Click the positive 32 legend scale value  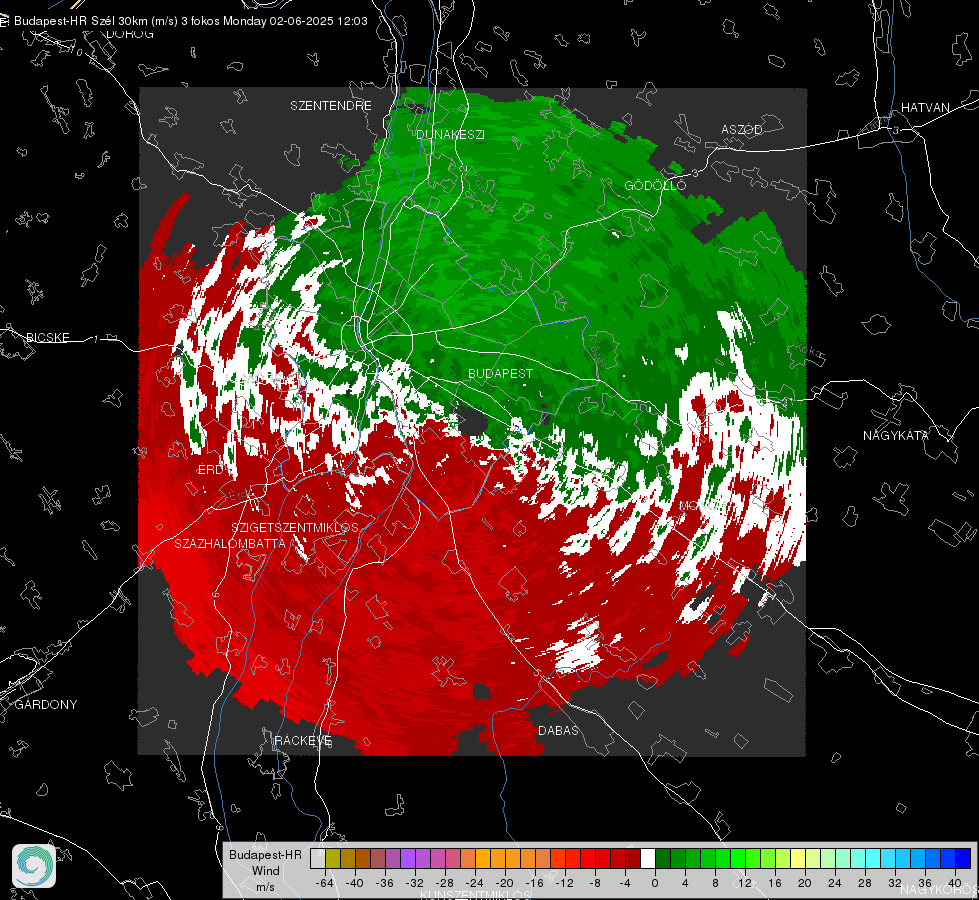895,883
